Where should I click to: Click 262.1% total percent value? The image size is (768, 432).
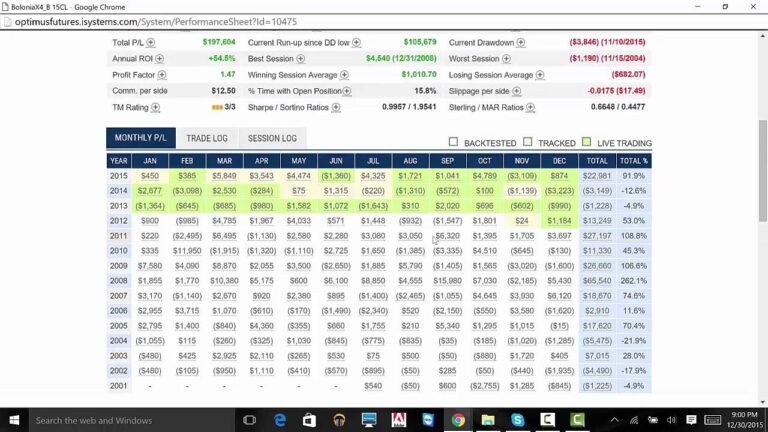coord(634,281)
